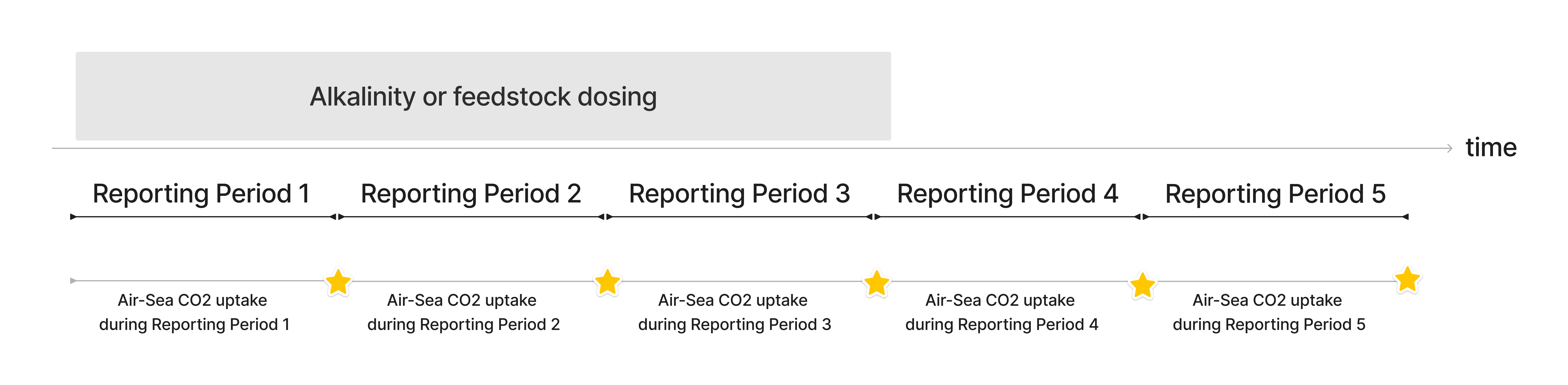Click the "time" axis label
This screenshot has width=1568, height=385.
pyautogui.click(x=1491, y=147)
